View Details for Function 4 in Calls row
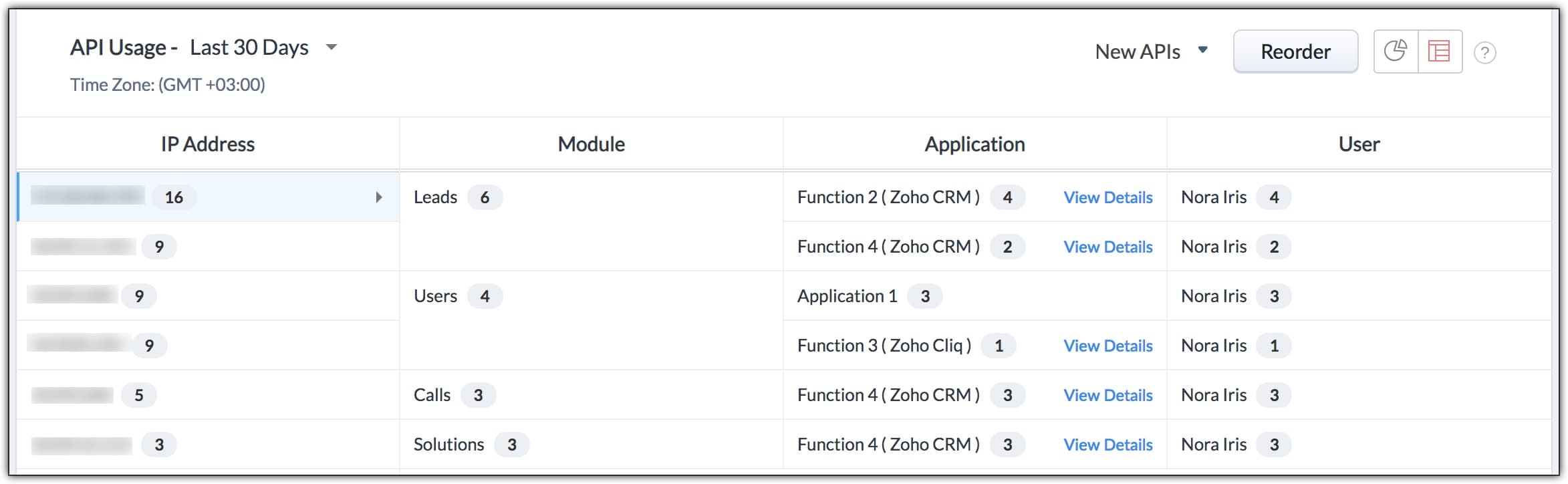The height and width of the screenshot is (484, 1568). [1107, 395]
